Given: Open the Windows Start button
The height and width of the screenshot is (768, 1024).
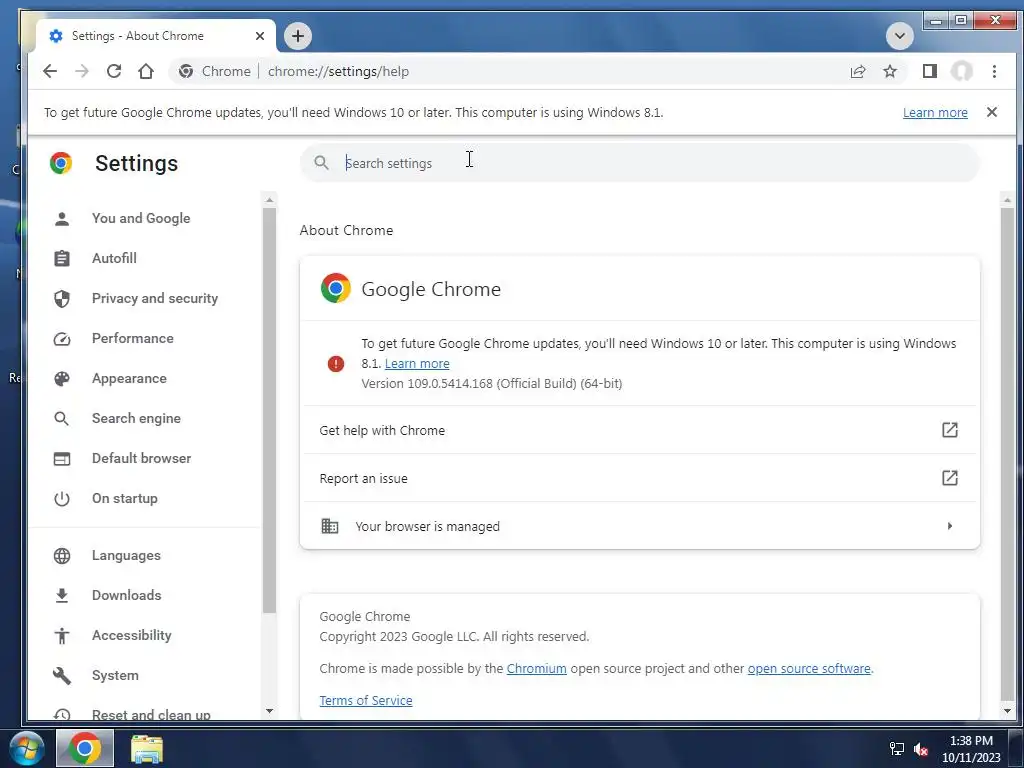Looking at the screenshot, I should coord(26,749).
